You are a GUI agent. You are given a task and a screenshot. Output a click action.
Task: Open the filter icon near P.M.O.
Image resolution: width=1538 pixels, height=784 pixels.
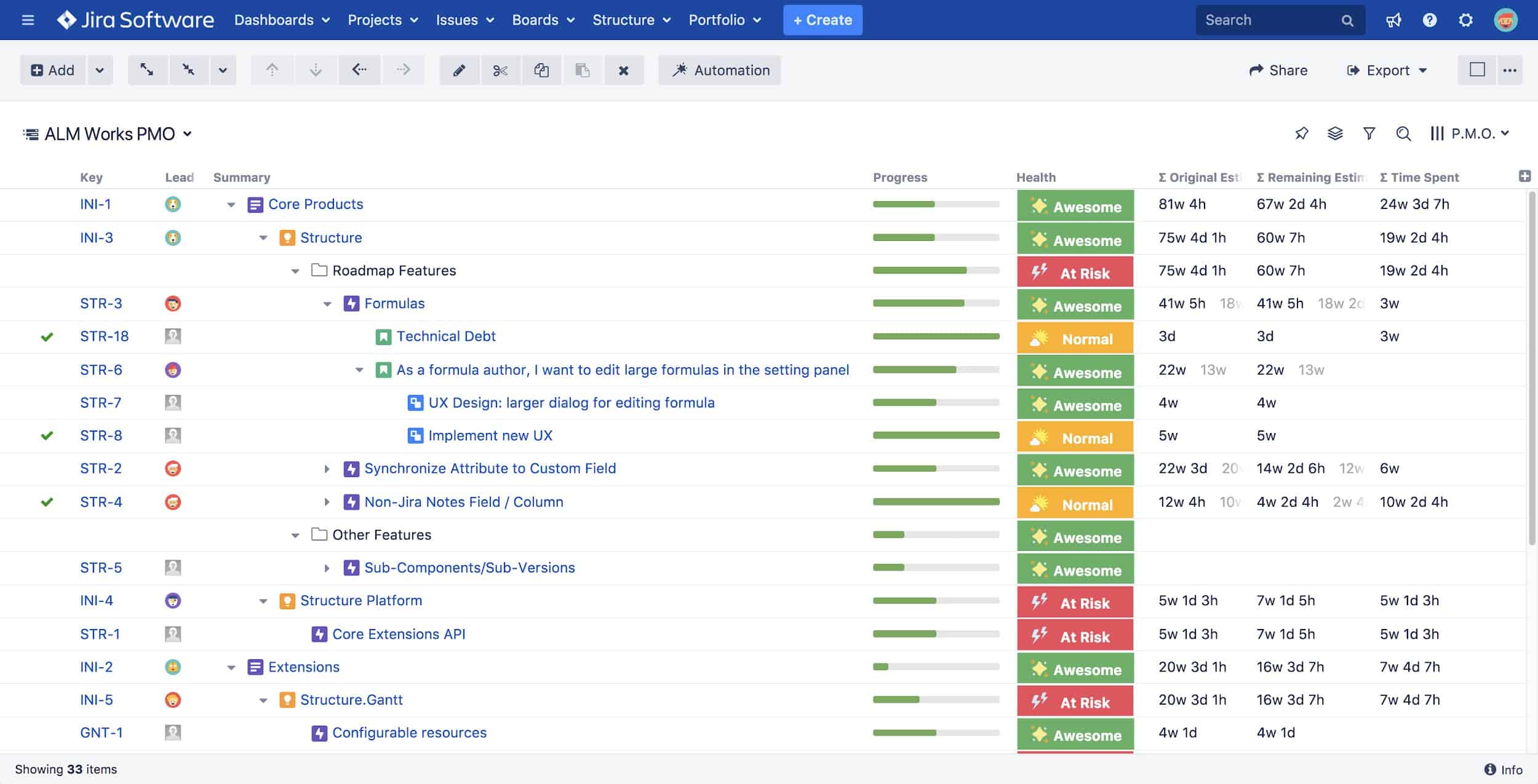coord(1369,133)
